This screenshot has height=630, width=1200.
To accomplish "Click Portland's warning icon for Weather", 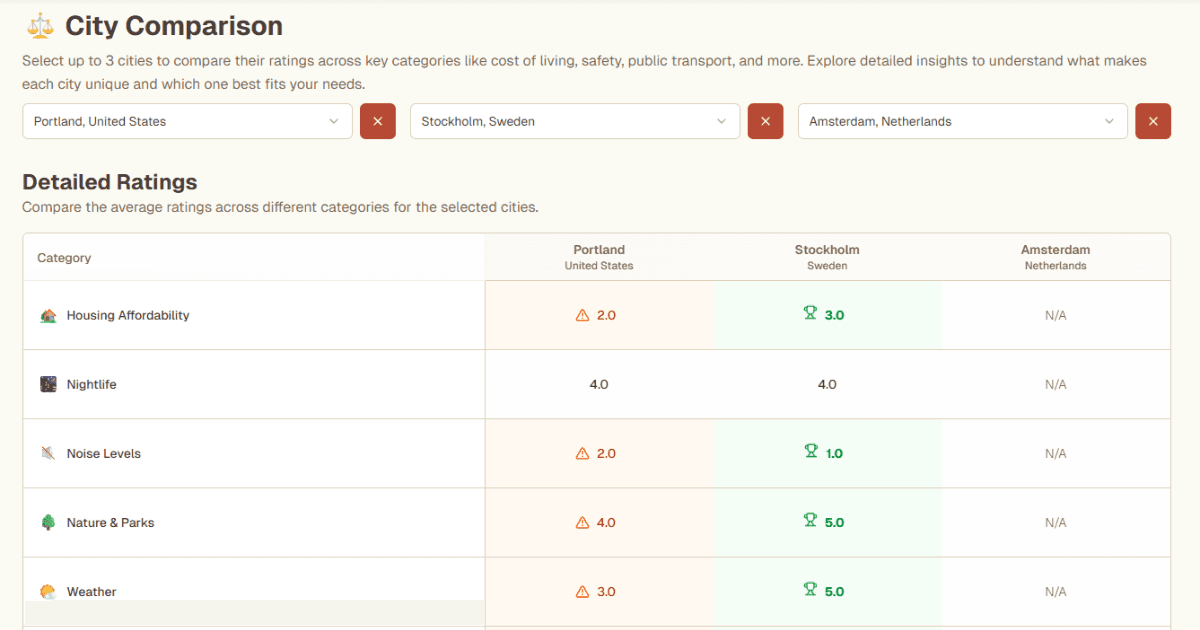I will coord(582,592).
